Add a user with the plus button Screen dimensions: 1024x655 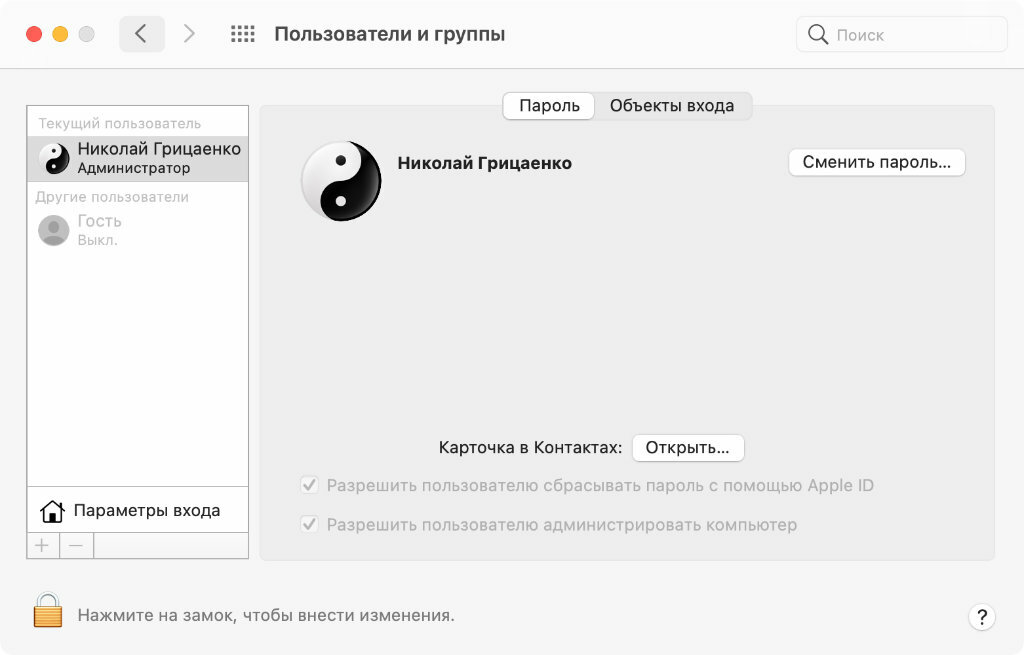[x=42, y=545]
